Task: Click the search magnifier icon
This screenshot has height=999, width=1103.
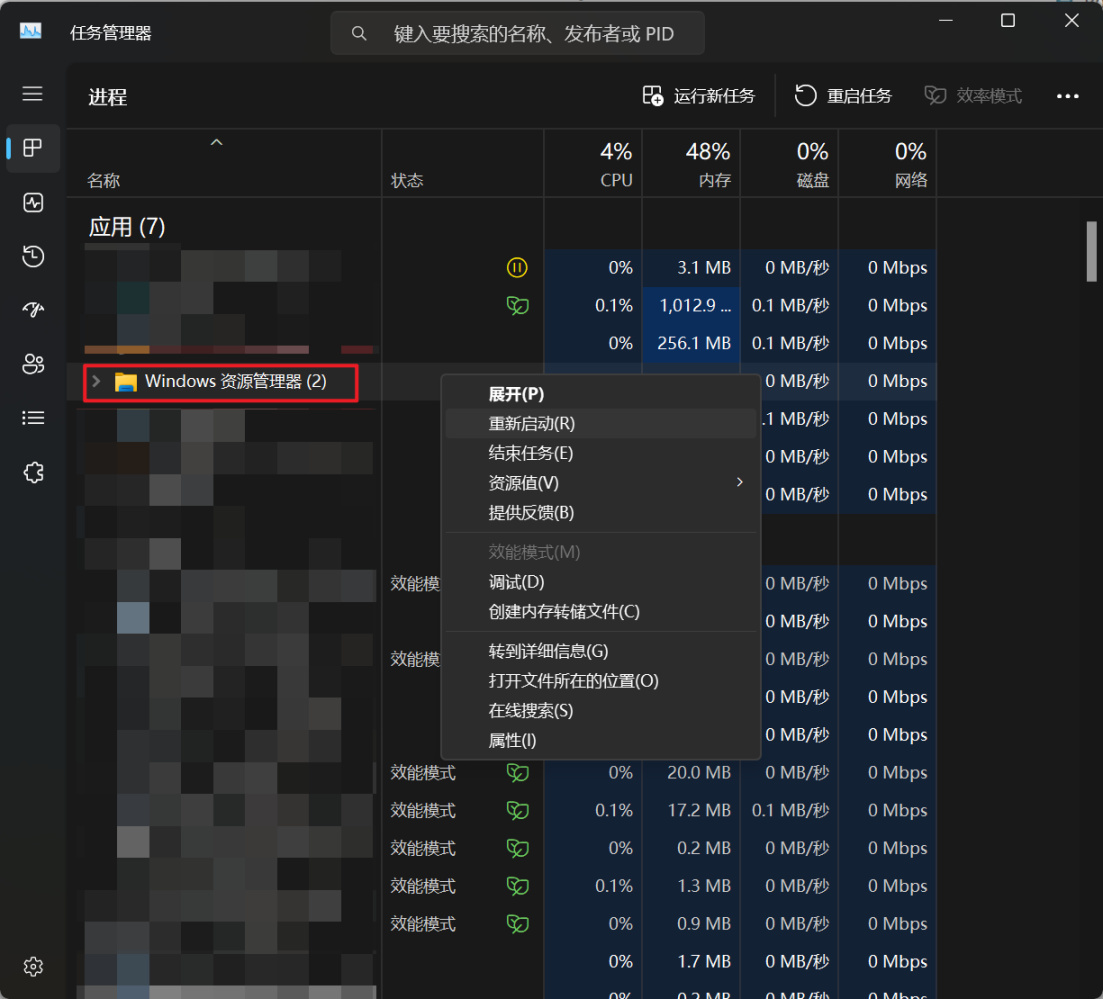Action: coord(359,33)
